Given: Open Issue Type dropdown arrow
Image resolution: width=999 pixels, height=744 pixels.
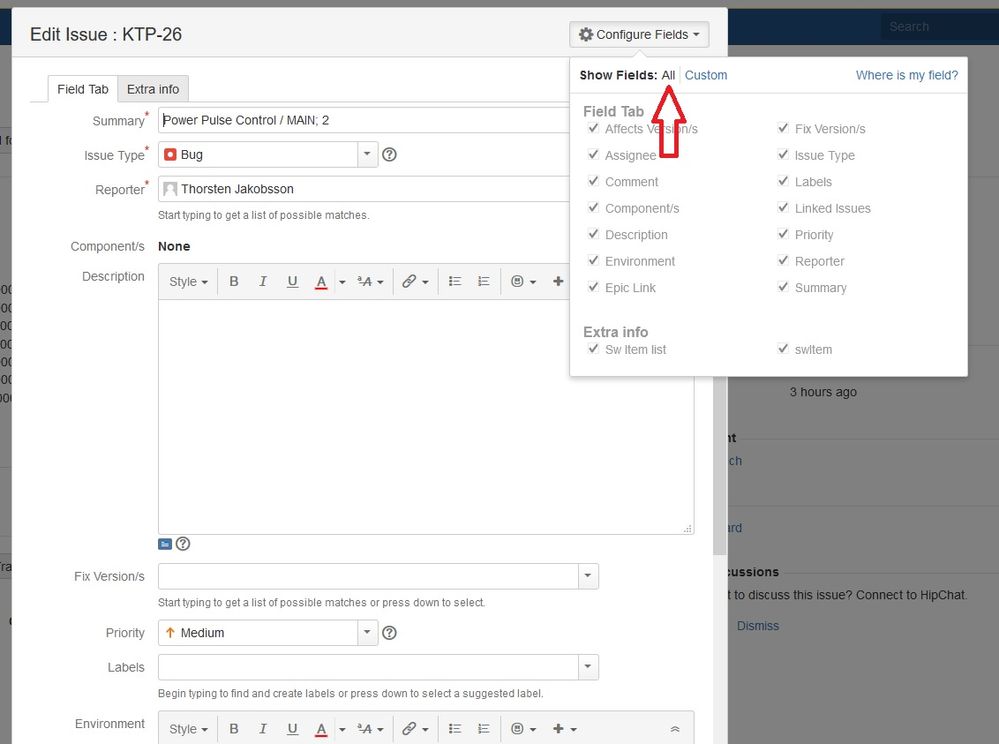Looking at the screenshot, I should 367,154.
